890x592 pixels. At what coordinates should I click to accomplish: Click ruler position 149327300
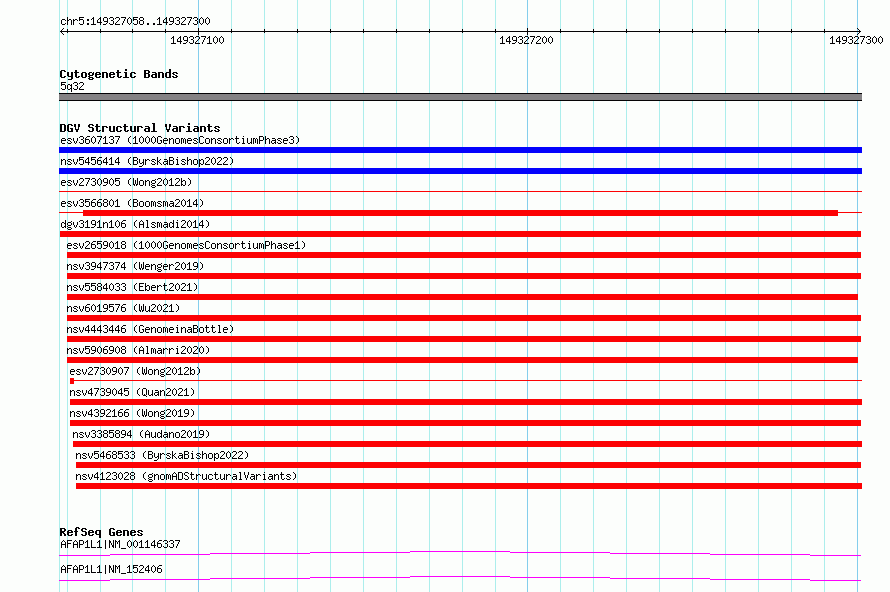click(x=856, y=40)
